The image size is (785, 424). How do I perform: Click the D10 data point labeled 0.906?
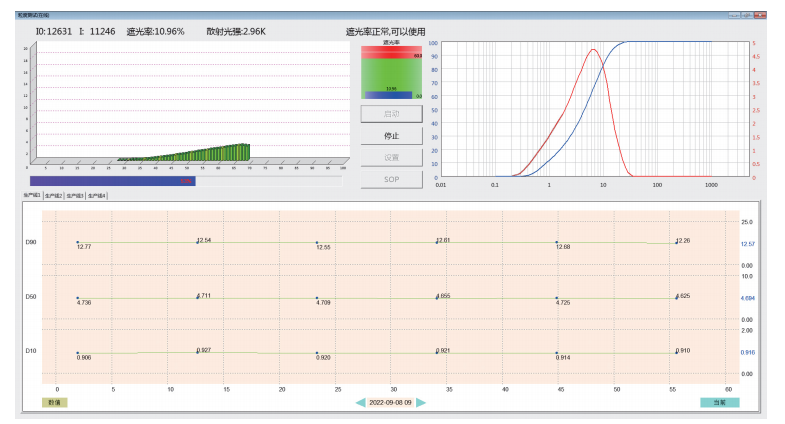click(x=77, y=353)
